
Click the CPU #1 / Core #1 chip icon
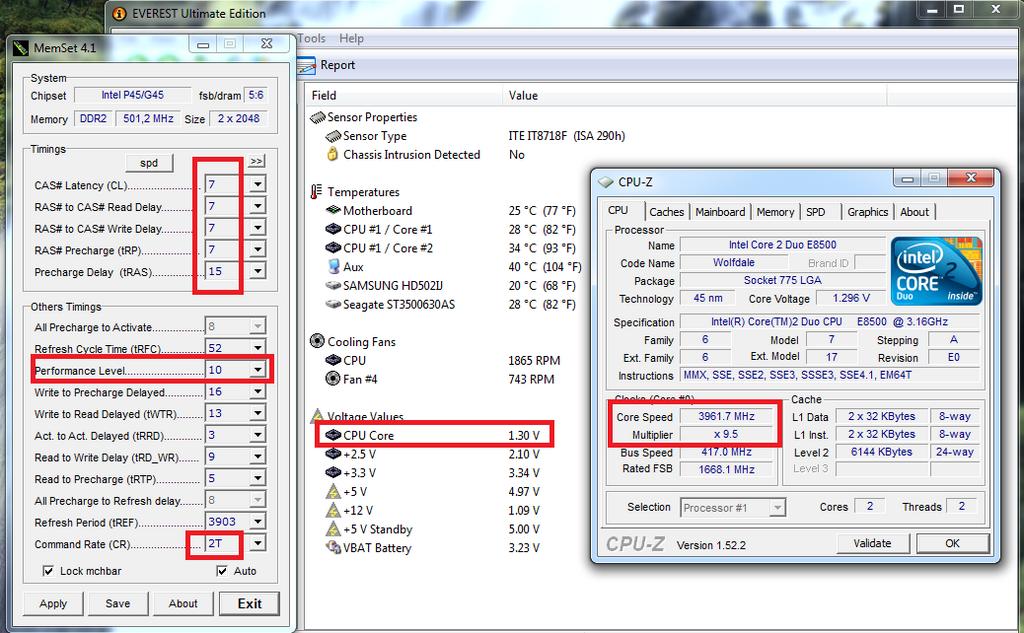click(x=333, y=229)
